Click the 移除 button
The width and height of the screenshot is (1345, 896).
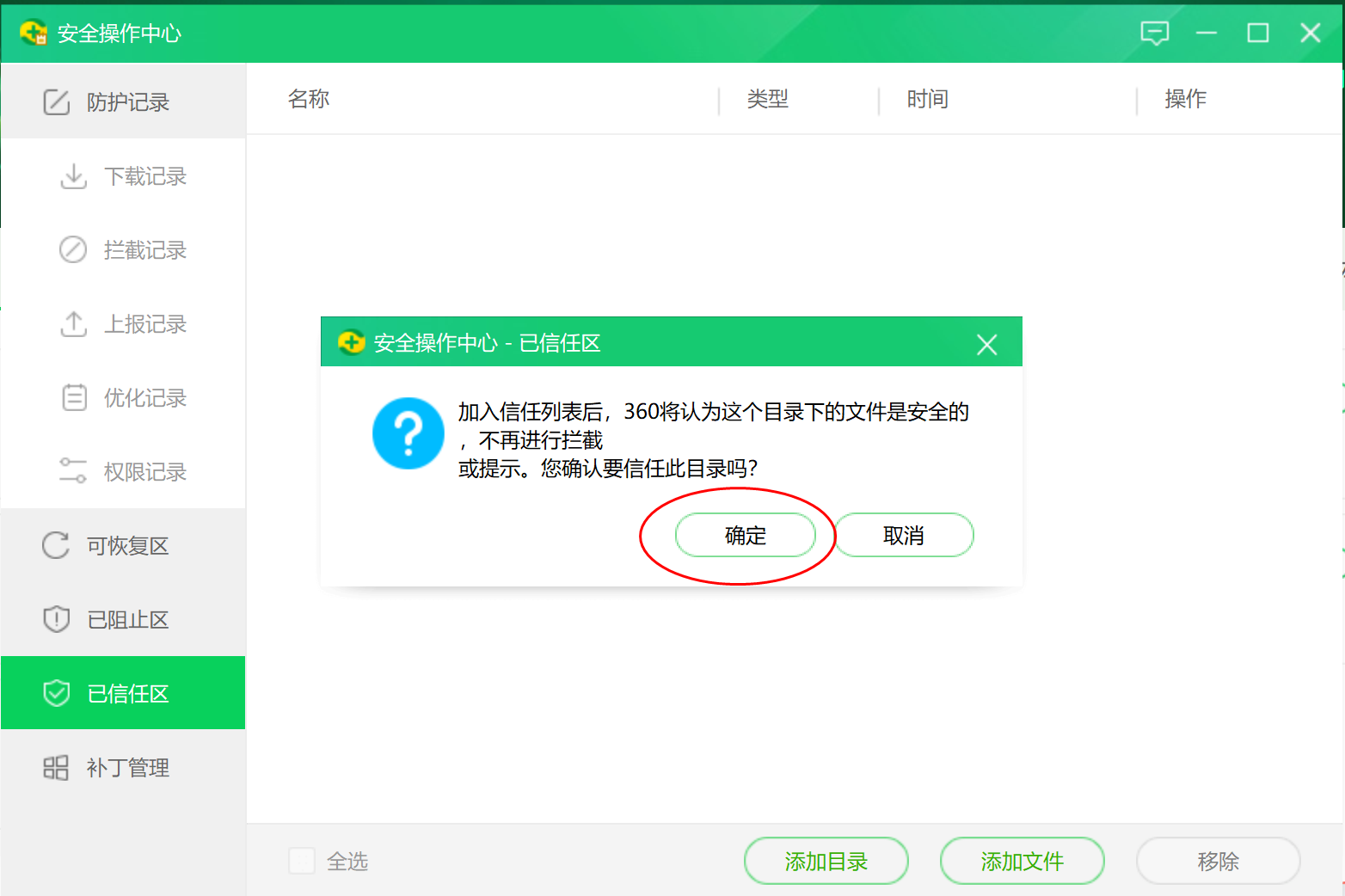pyautogui.click(x=1219, y=861)
